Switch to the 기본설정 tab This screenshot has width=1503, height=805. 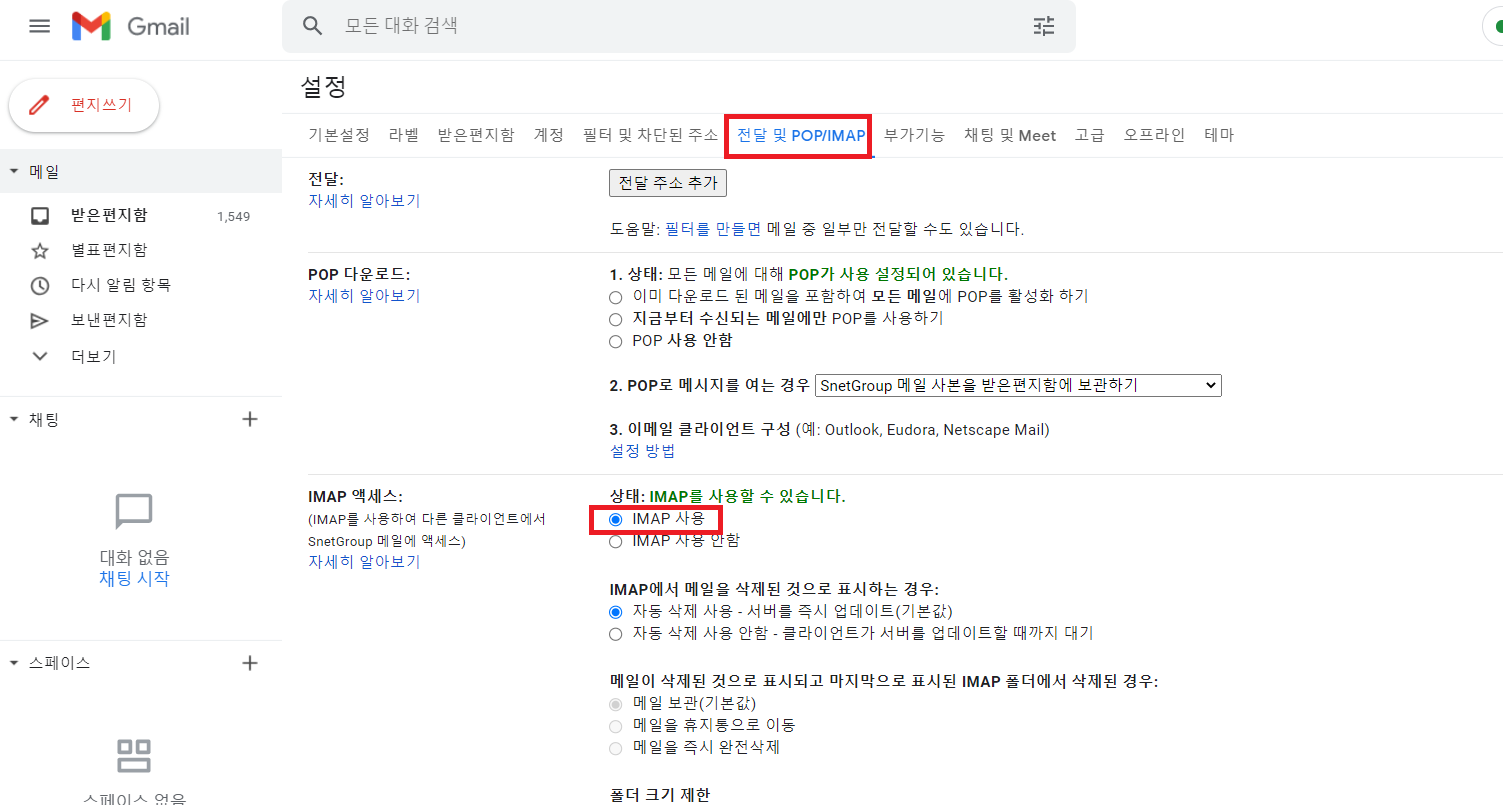coord(339,135)
